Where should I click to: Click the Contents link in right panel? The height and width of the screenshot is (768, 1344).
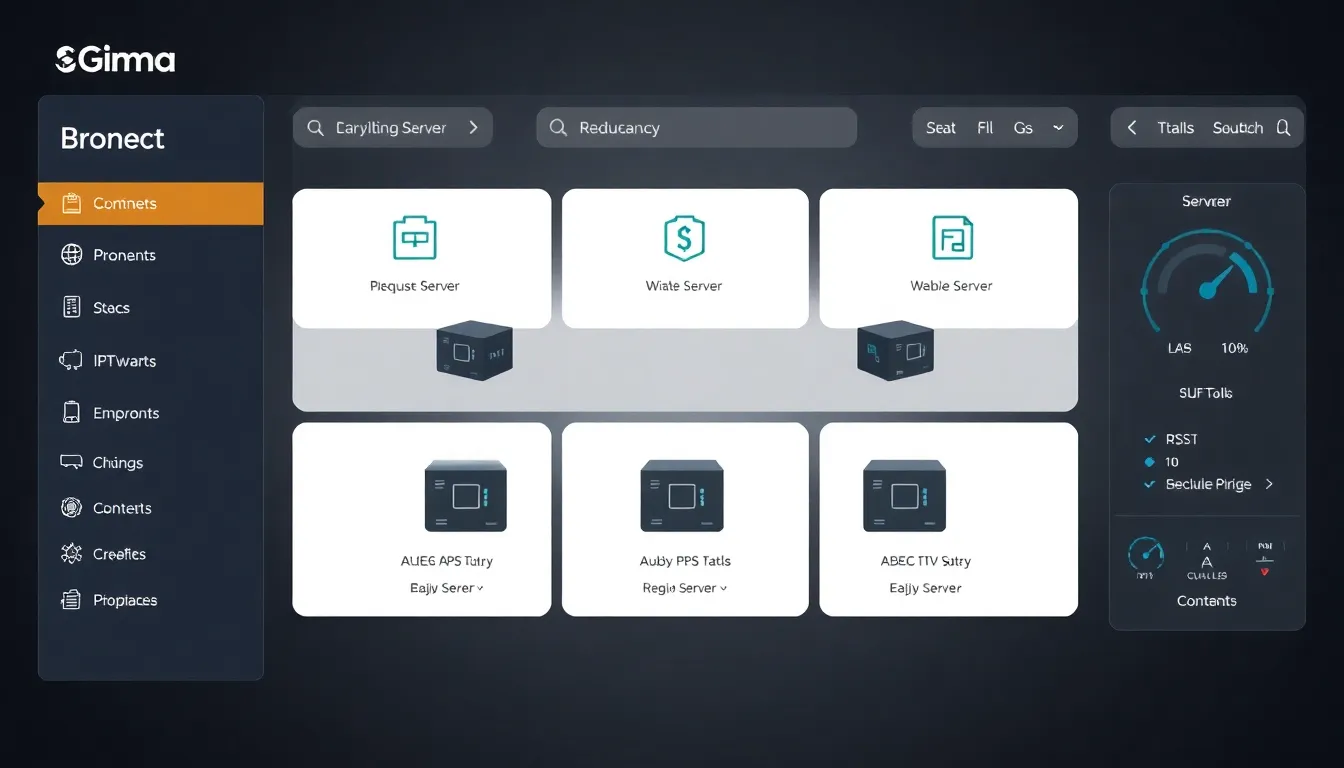pyautogui.click(x=1206, y=601)
